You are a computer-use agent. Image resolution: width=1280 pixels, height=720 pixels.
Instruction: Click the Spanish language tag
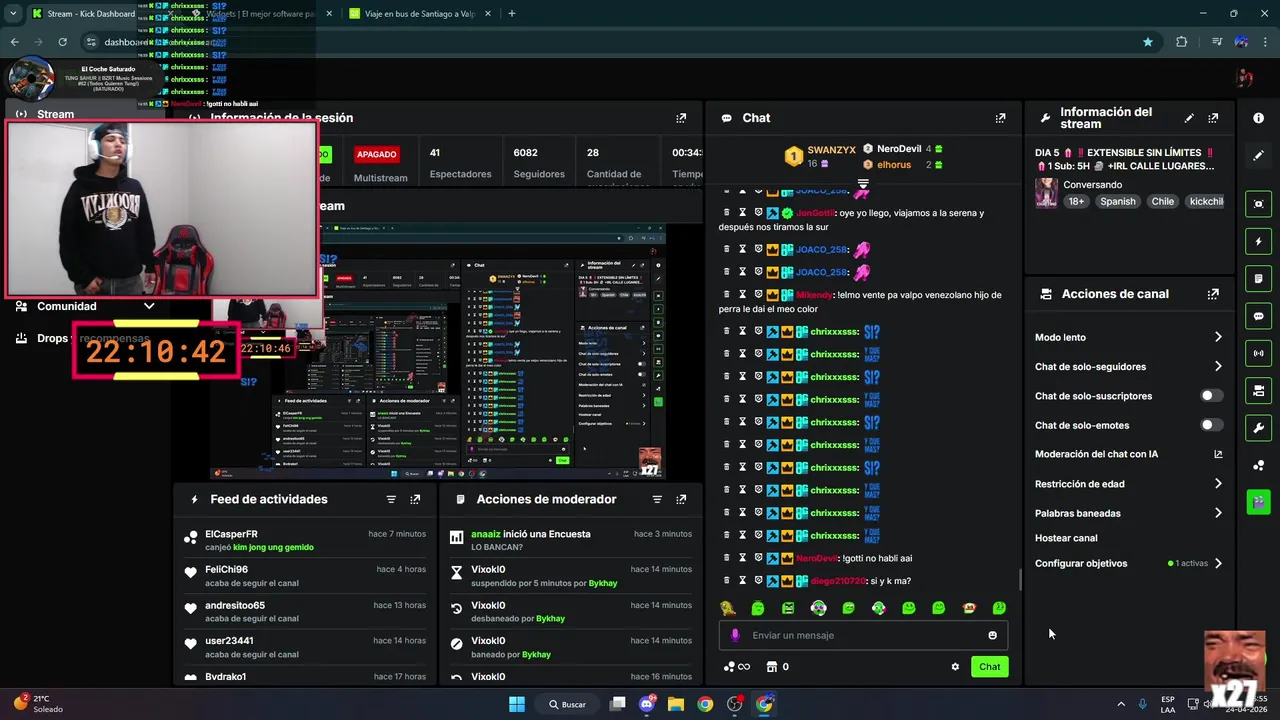1117,201
